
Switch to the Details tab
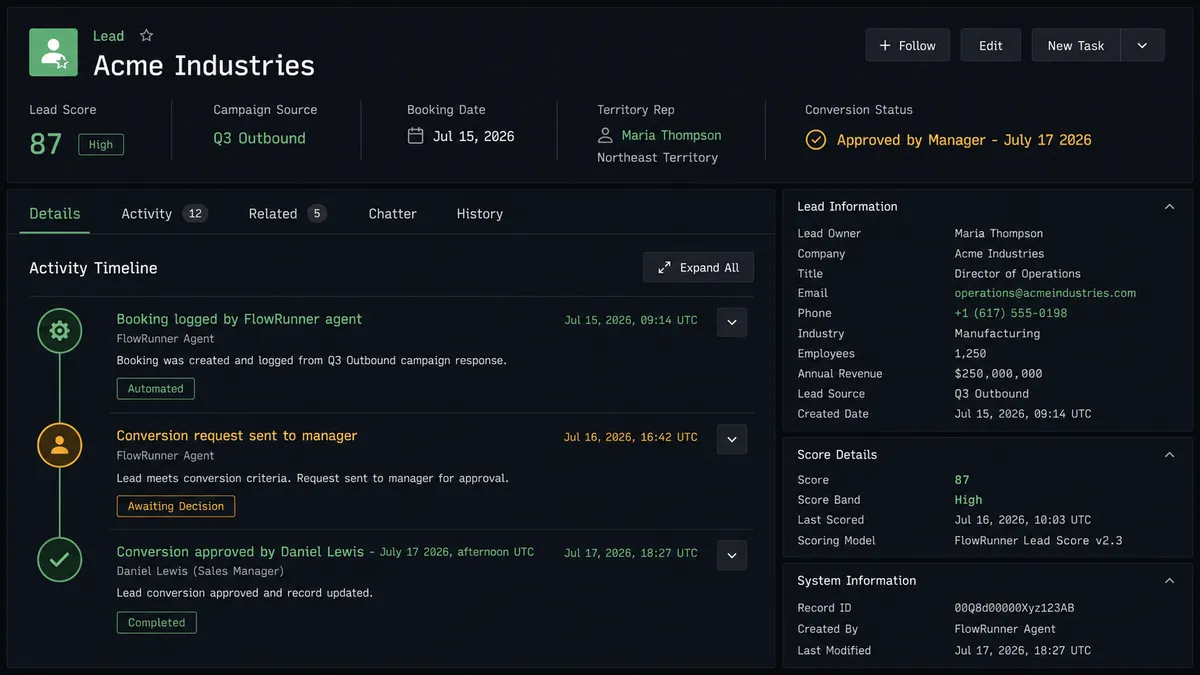[55, 213]
